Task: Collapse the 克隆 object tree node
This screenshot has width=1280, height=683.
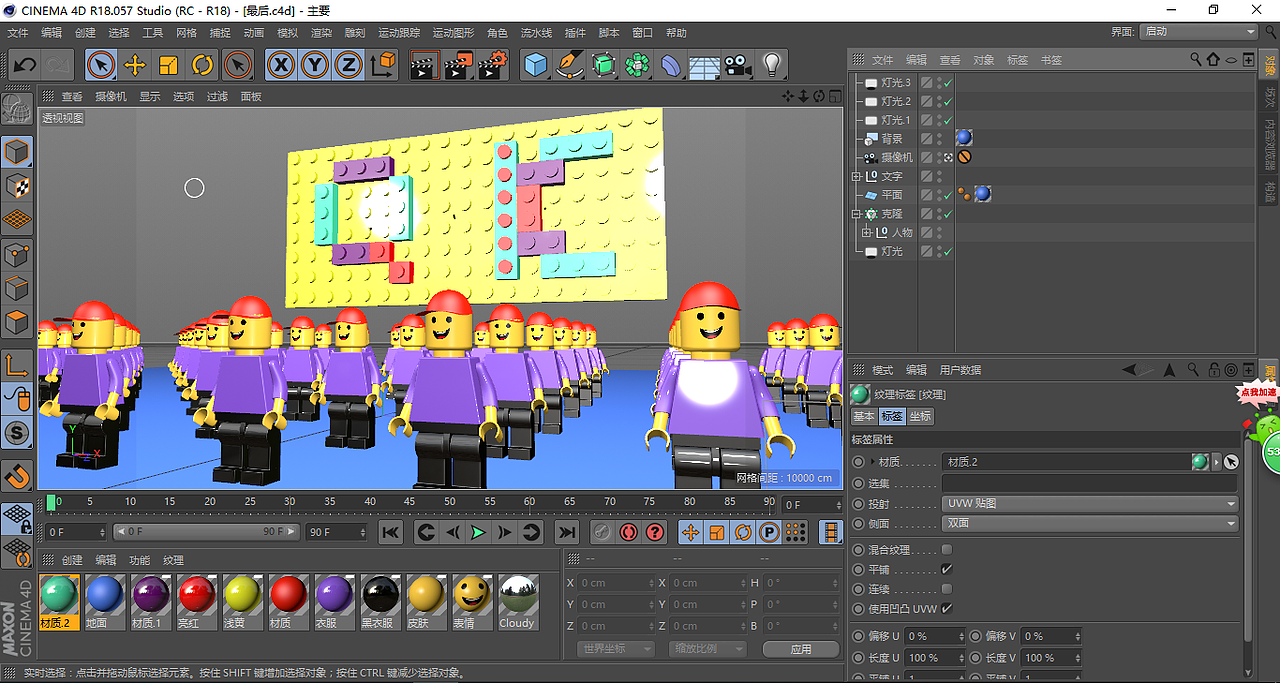Action: coord(857,214)
